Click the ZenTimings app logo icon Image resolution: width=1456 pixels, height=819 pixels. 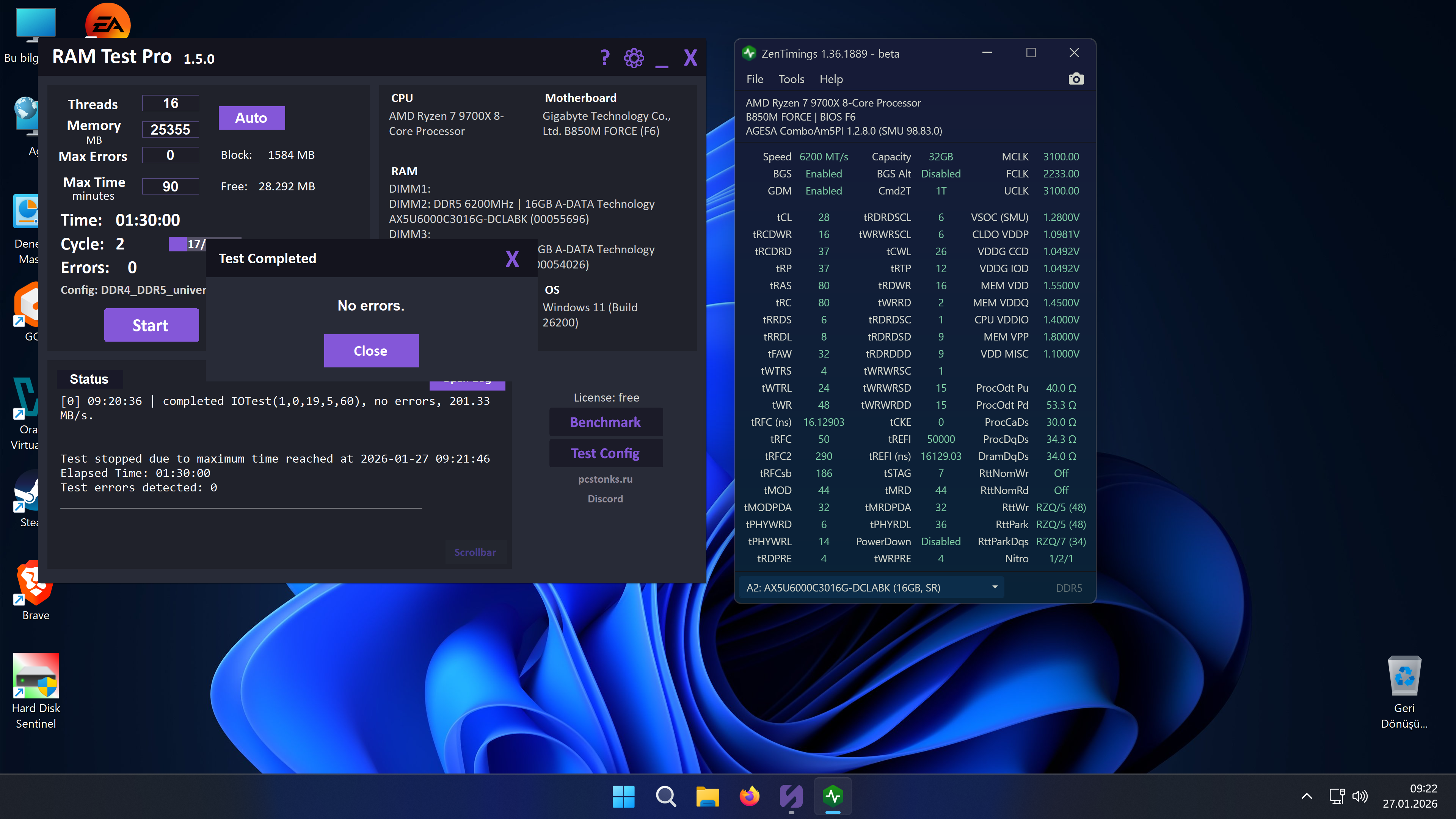[750, 53]
